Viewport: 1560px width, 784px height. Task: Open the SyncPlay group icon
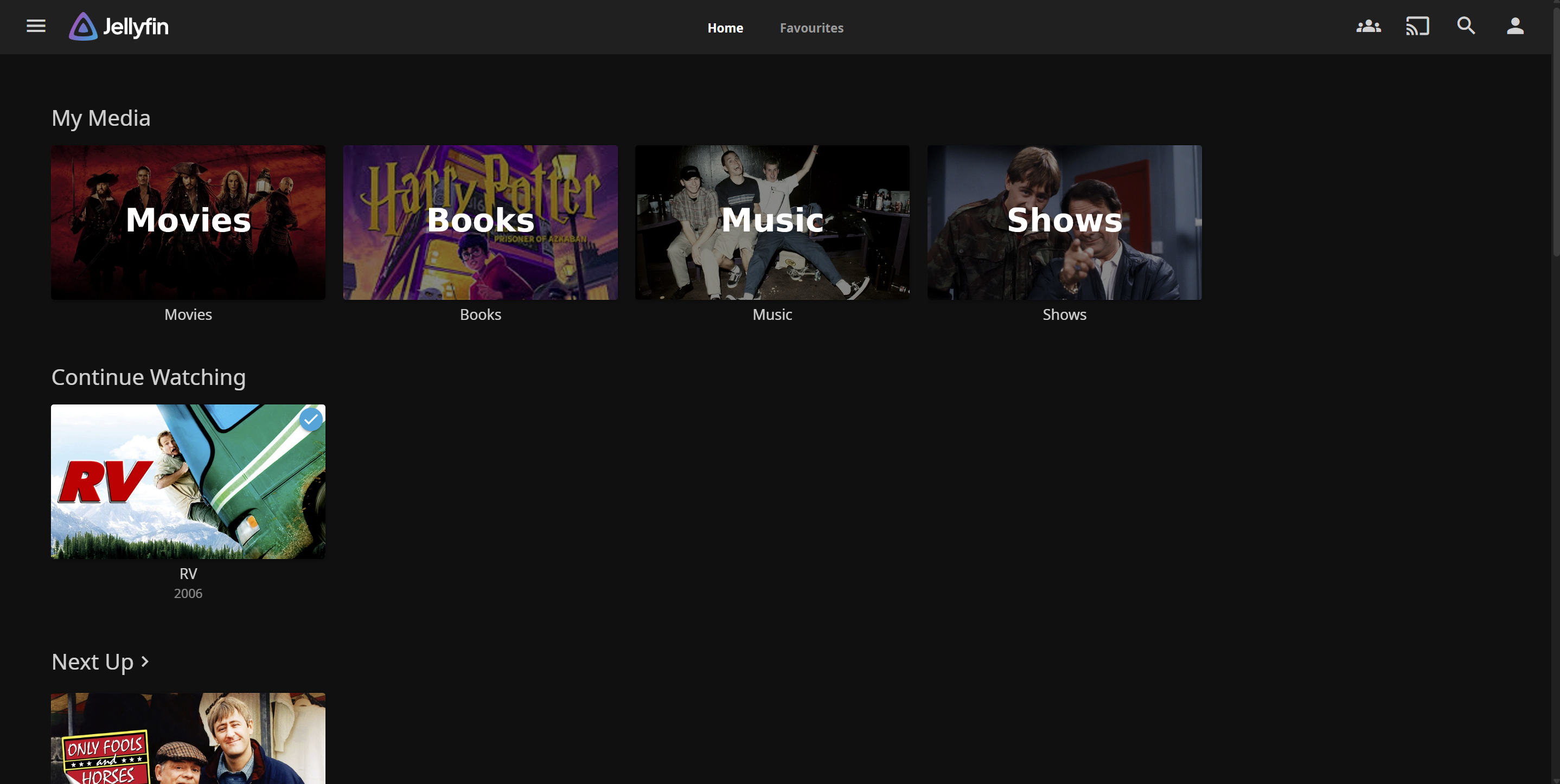click(x=1368, y=26)
